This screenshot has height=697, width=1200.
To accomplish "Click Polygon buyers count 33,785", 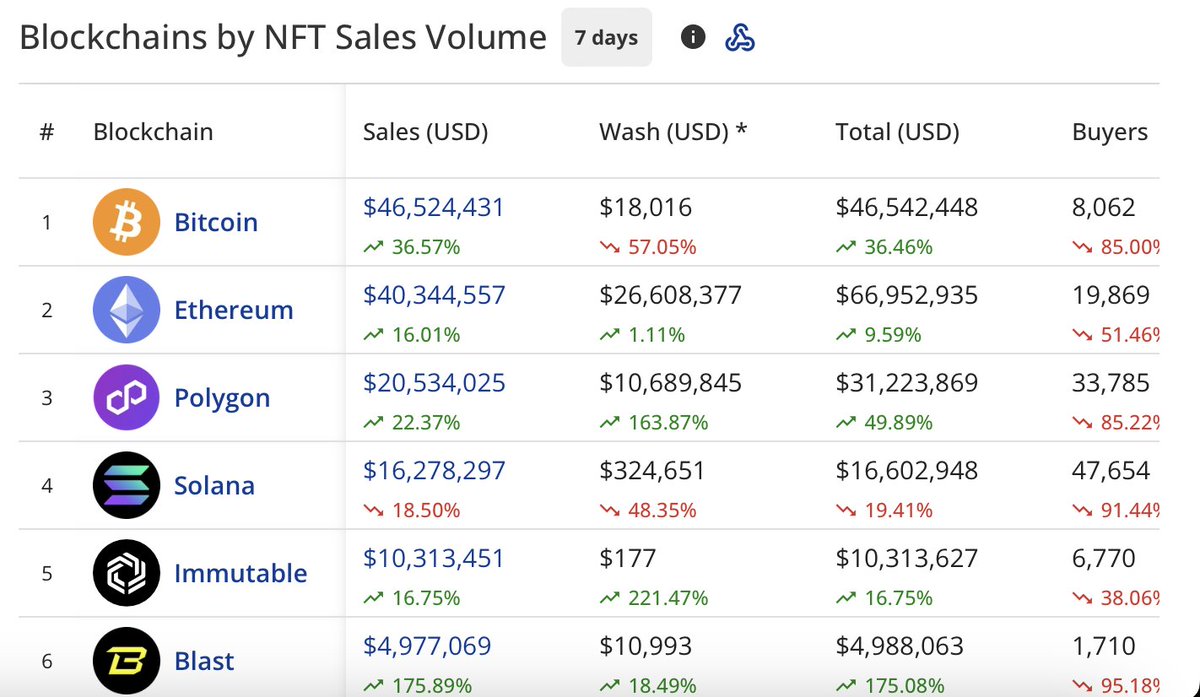I will click(x=1111, y=383).
